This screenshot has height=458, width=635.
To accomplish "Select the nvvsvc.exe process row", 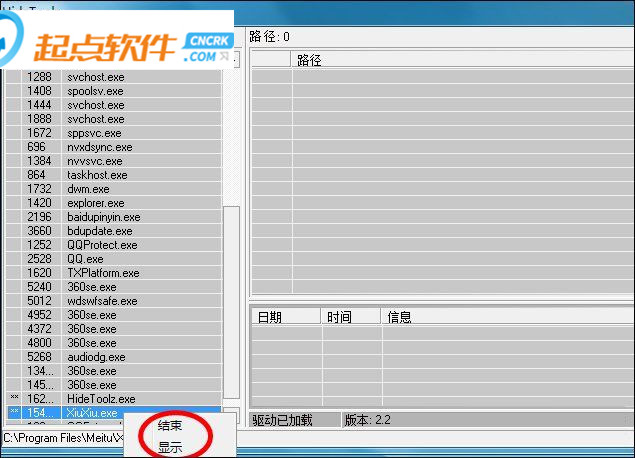I will coord(114,161).
